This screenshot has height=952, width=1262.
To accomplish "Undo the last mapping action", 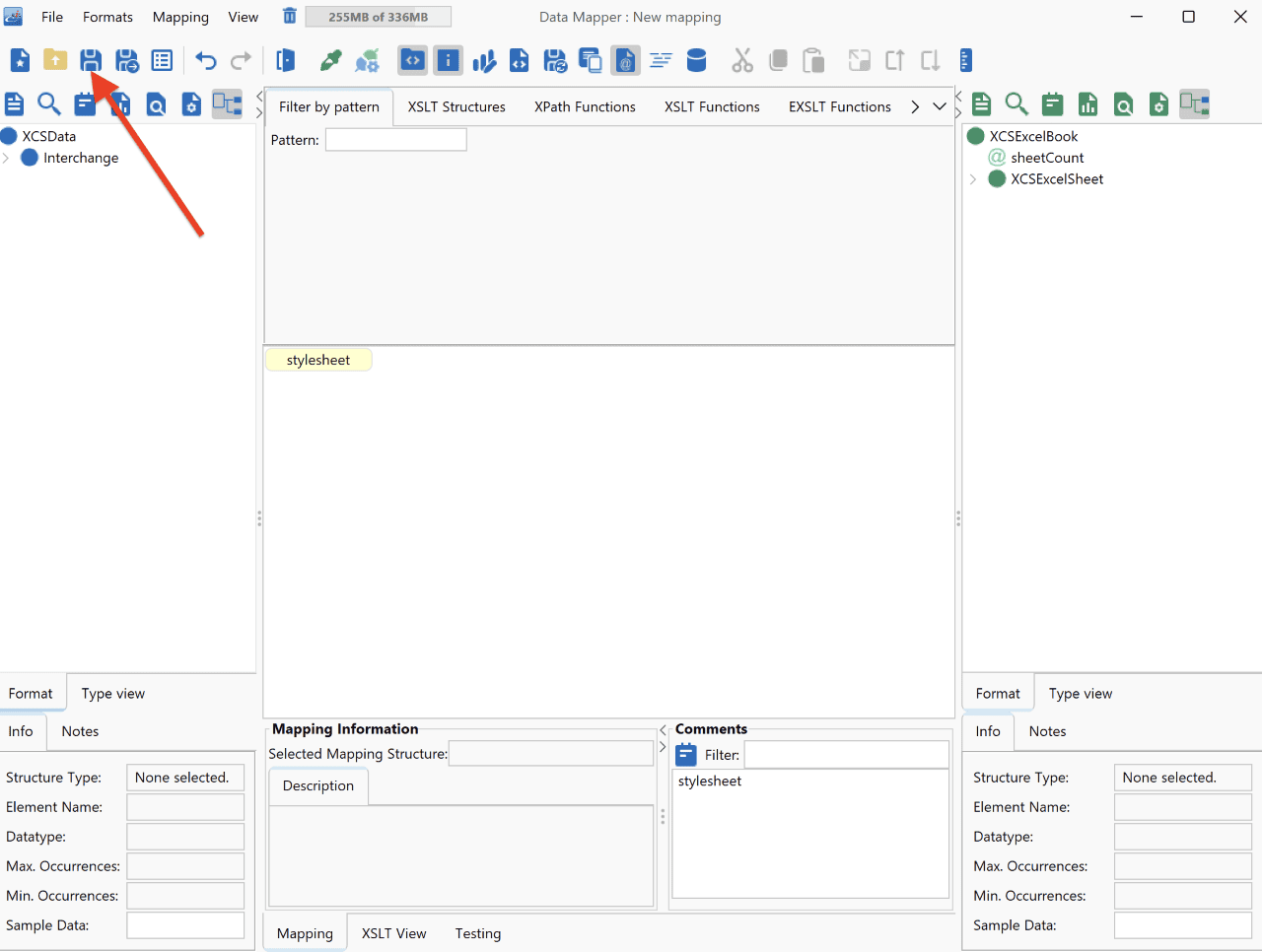I will coord(205,60).
